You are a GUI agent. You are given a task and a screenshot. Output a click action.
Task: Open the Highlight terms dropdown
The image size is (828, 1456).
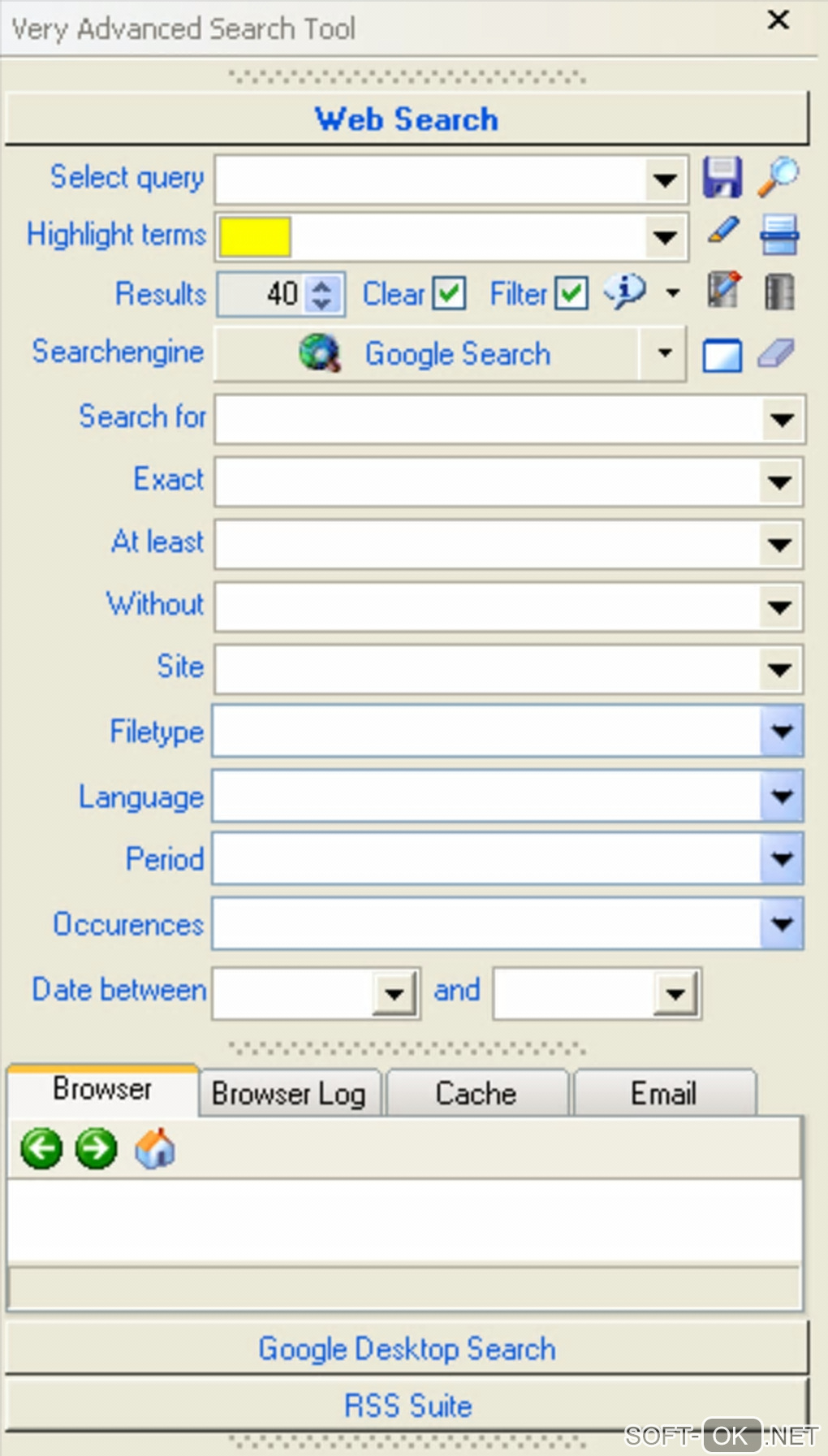(x=665, y=237)
